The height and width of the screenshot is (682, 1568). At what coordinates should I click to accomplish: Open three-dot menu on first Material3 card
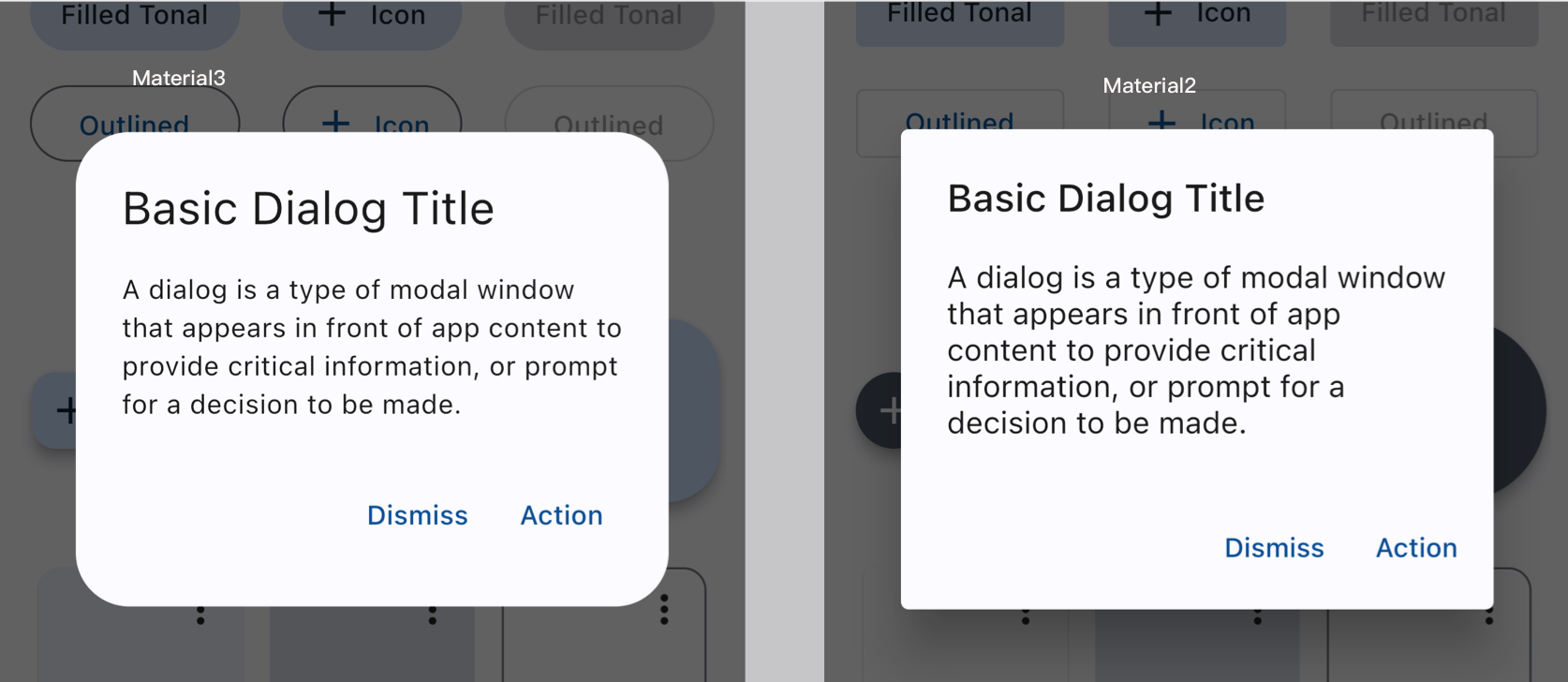(x=200, y=615)
